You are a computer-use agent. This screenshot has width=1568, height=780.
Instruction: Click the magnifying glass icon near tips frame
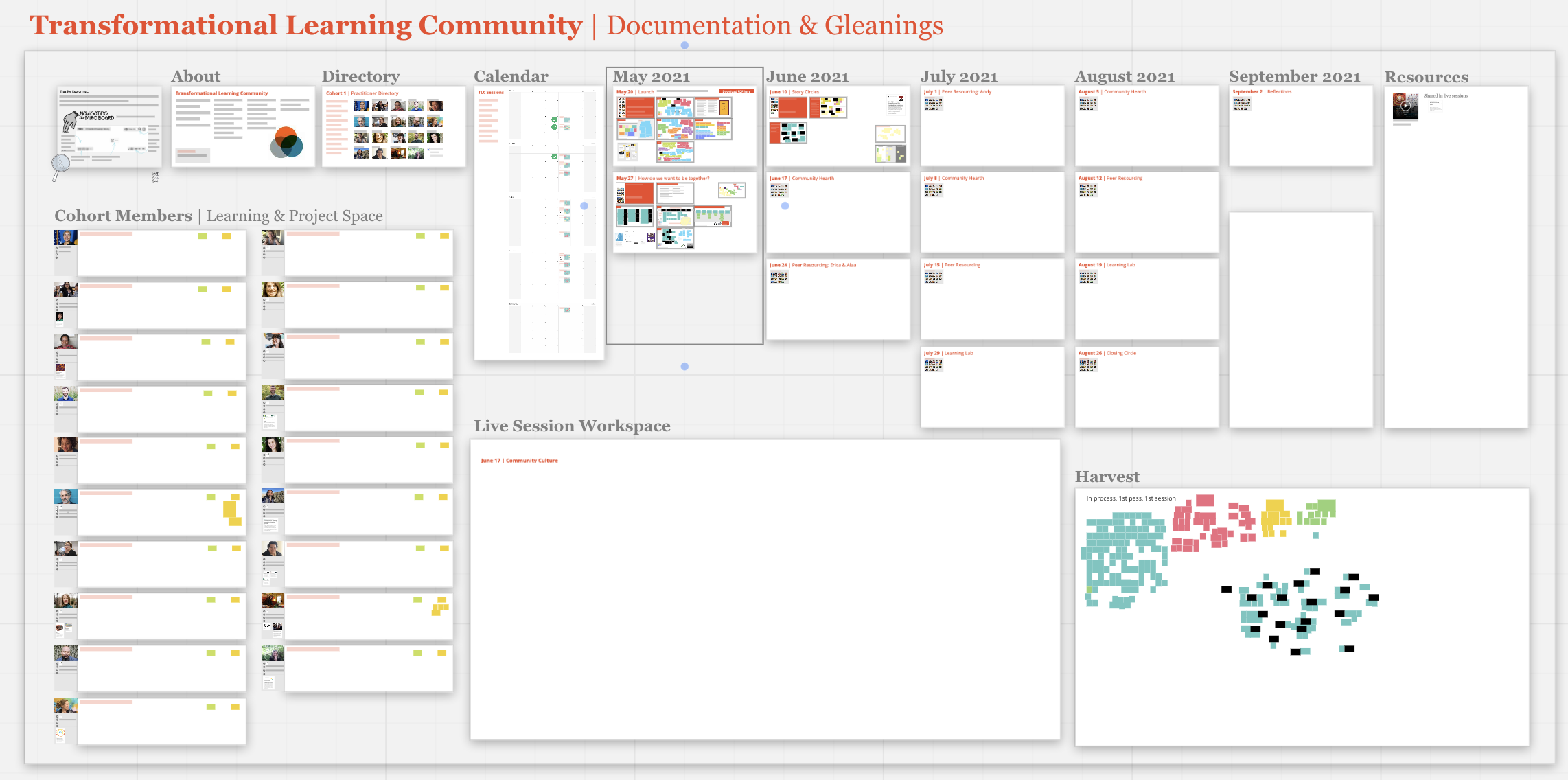[60, 164]
